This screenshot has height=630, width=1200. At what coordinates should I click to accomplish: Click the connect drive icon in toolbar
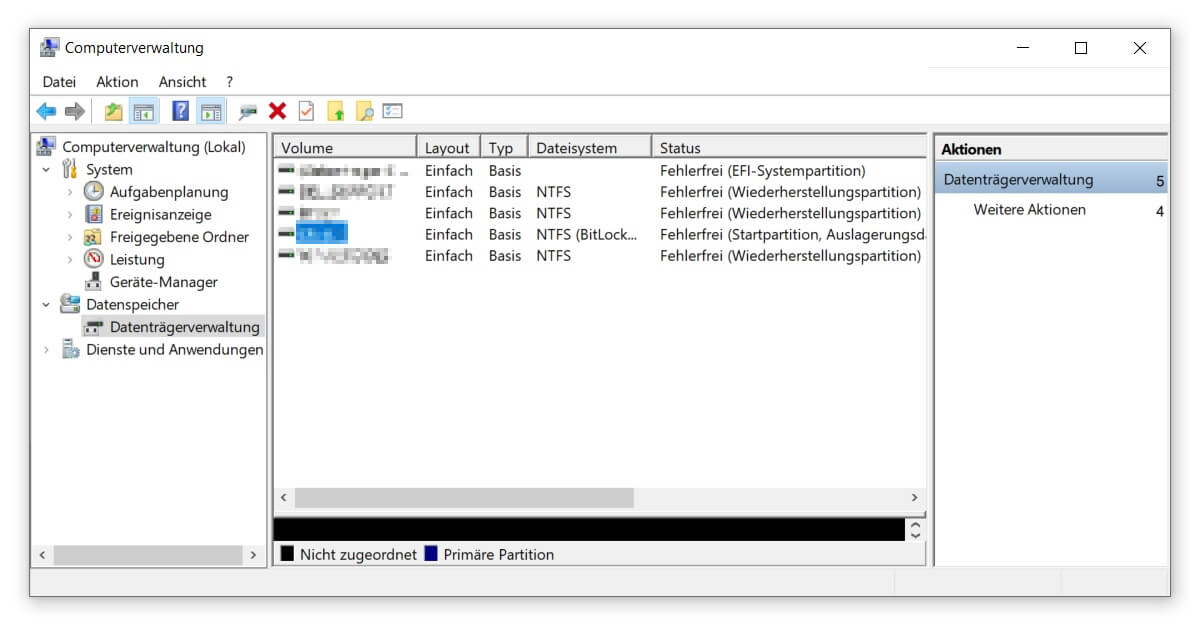(x=248, y=112)
